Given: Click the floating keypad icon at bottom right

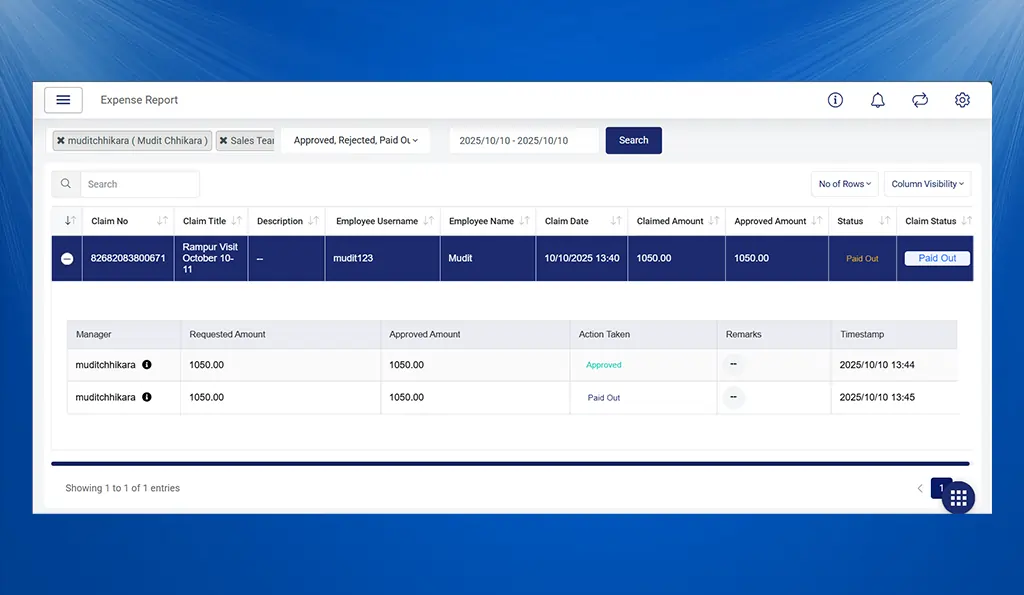Looking at the screenshot, I should pos(957,497).
